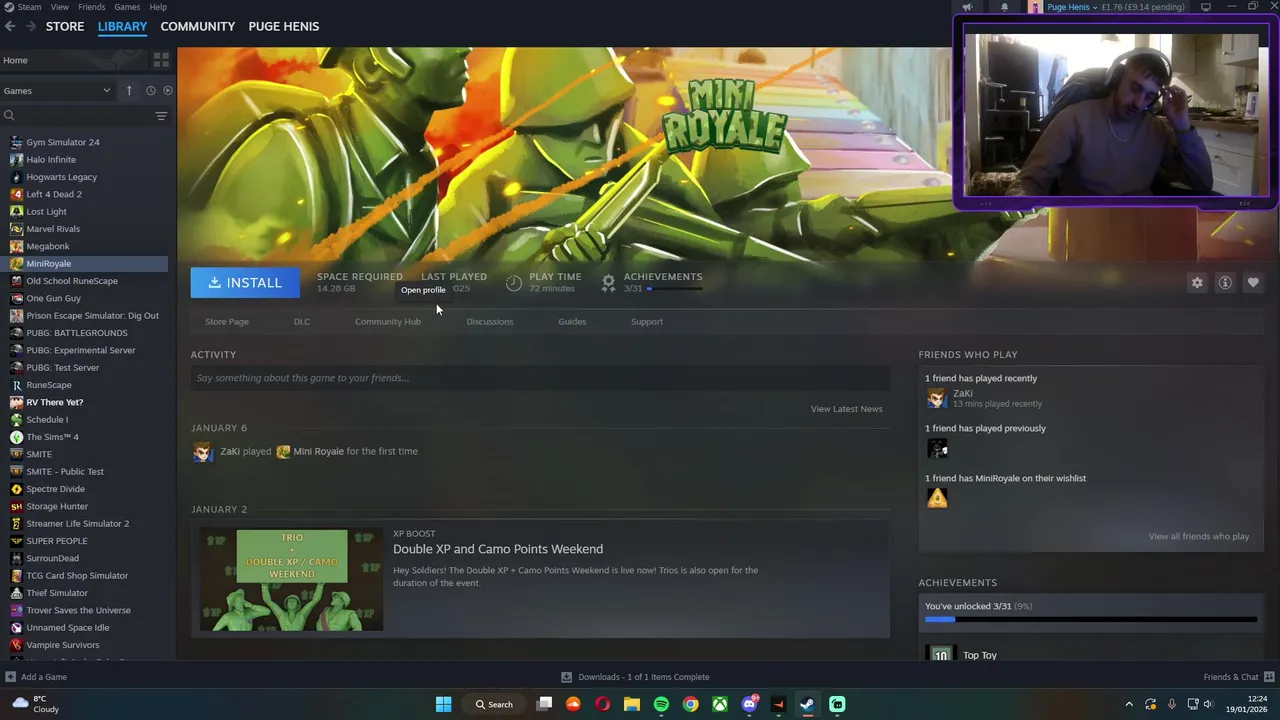Go back using the navigation back arrow
Image resolution: width=1280 pixels, height=720 pixels.
[10, 26]
